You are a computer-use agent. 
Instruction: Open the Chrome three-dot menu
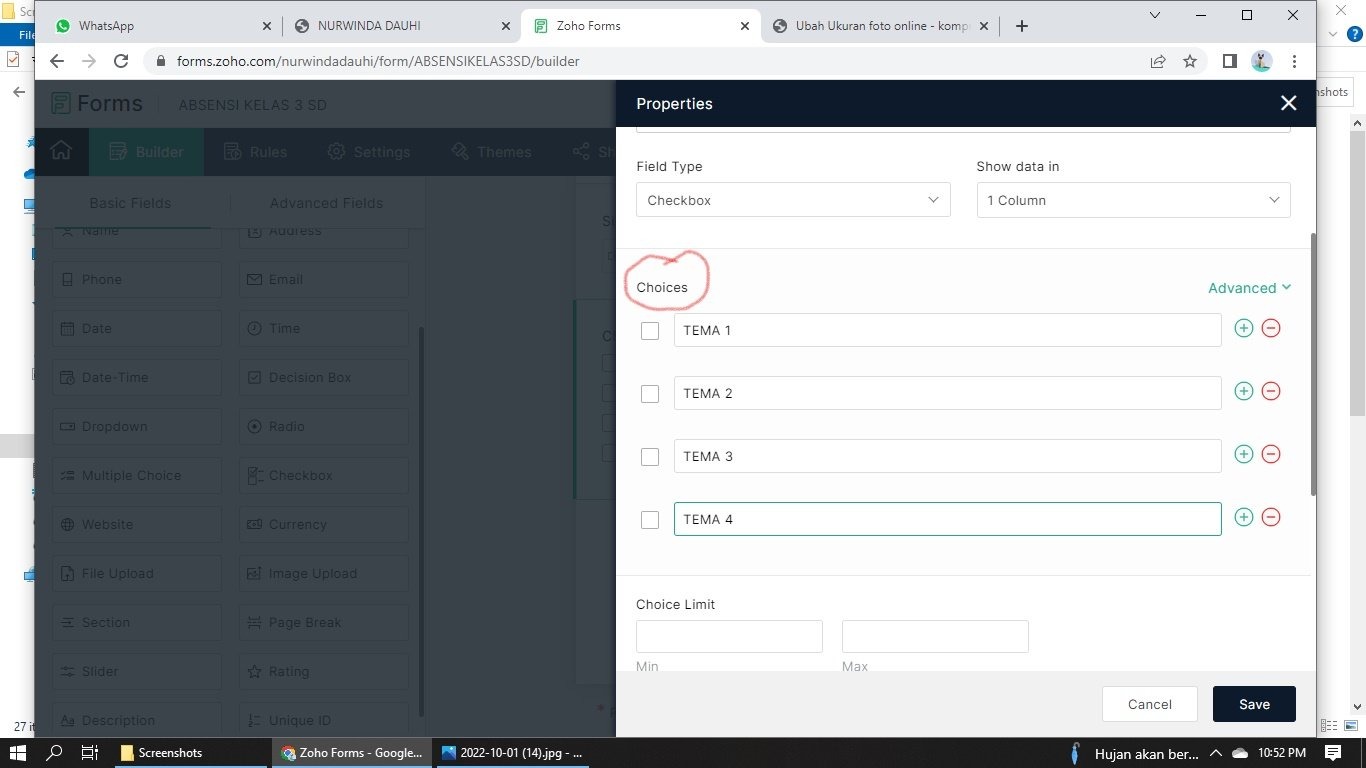pos(1294,61)
